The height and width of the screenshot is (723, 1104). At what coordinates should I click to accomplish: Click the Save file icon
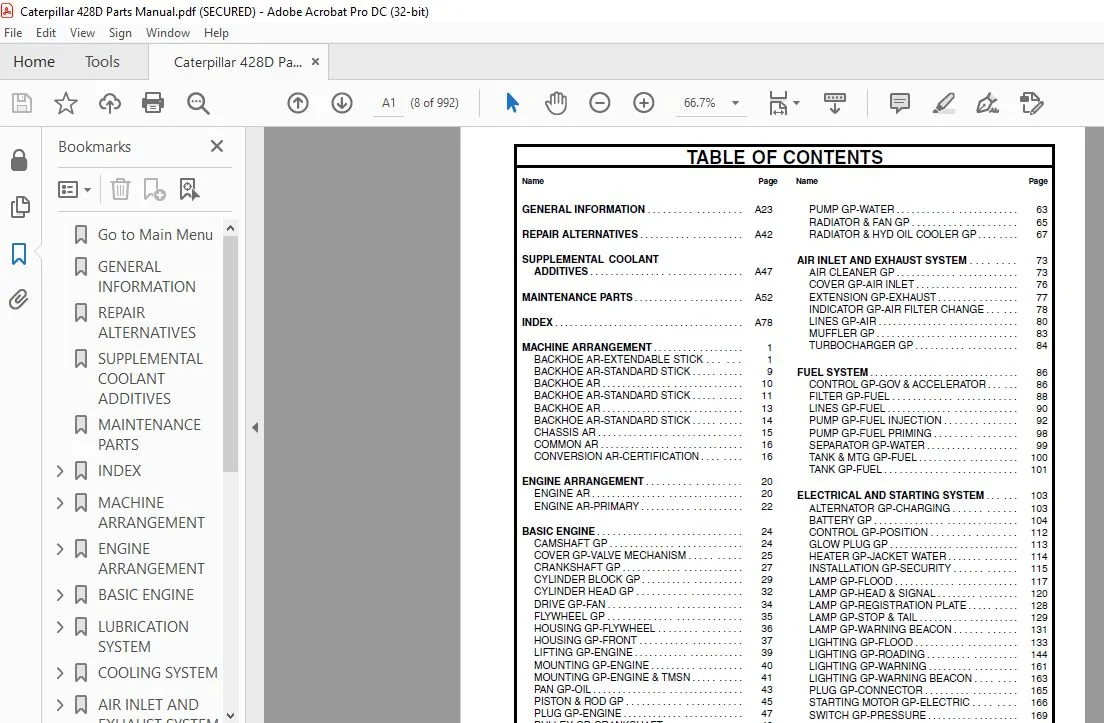pyautogui.click(x=22, y=103)
